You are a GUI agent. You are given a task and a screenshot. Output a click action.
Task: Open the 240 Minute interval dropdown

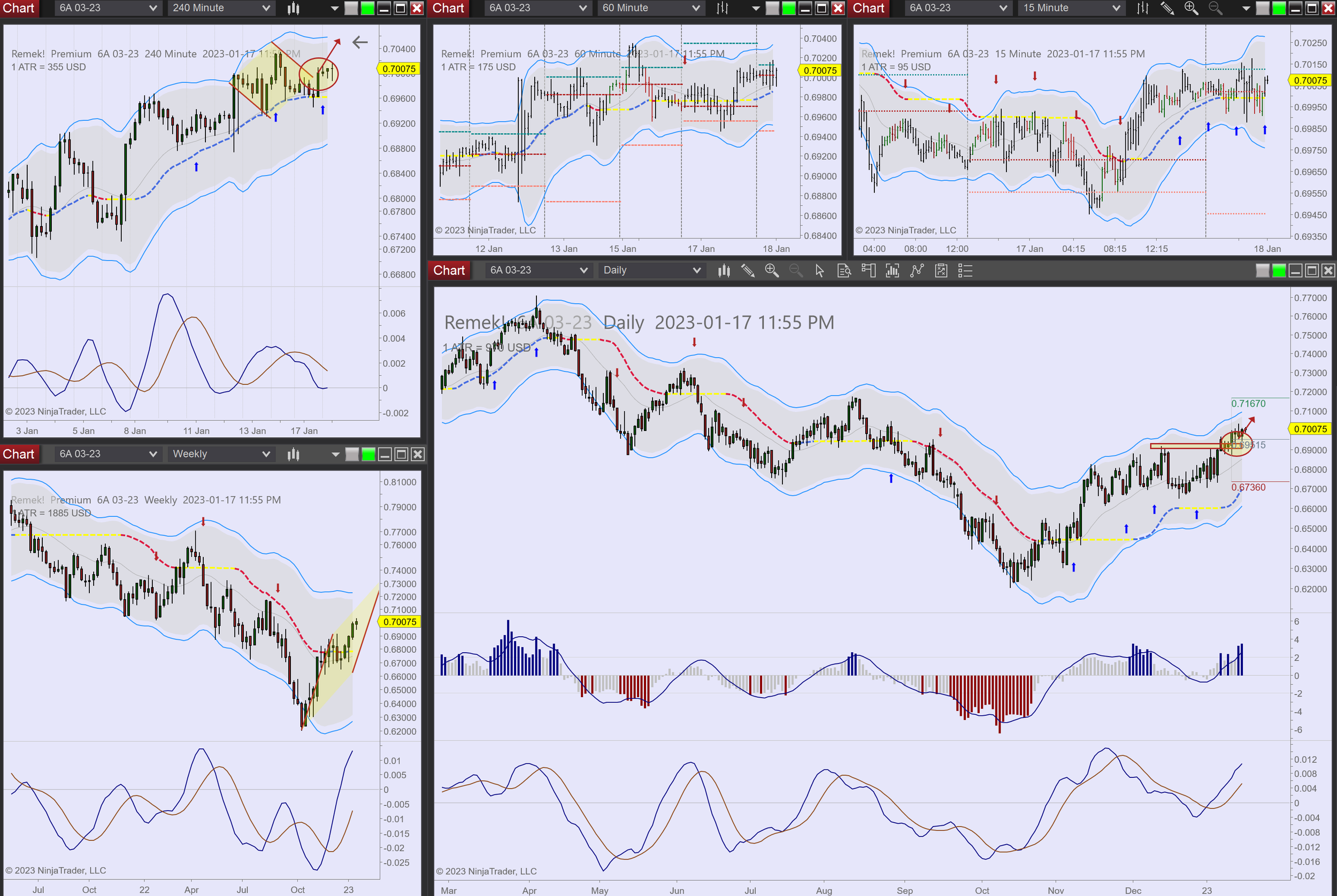(x=221, y=8)
